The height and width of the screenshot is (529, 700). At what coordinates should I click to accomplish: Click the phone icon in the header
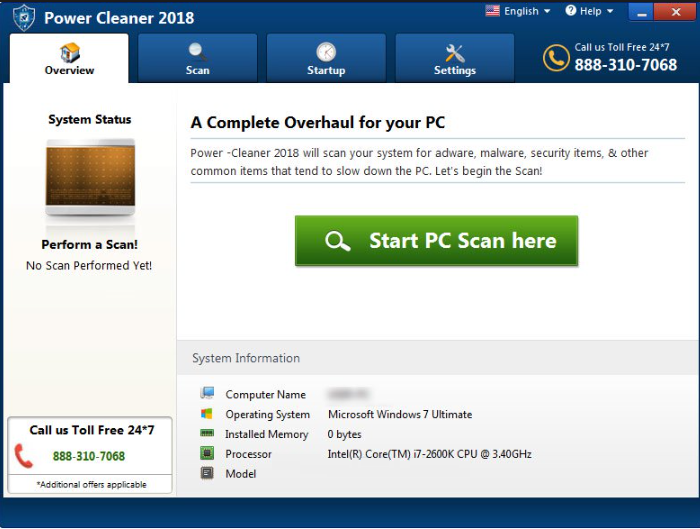click(556, 57)
